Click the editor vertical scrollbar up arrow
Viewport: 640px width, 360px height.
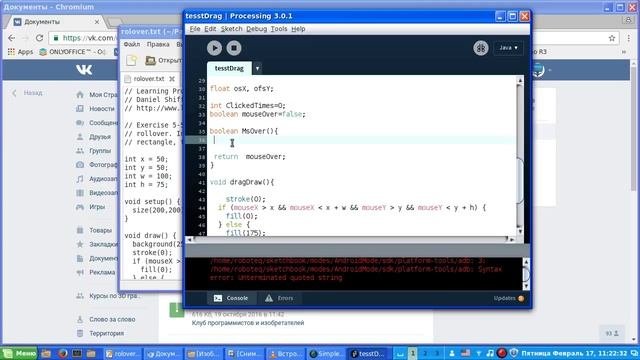520,80
